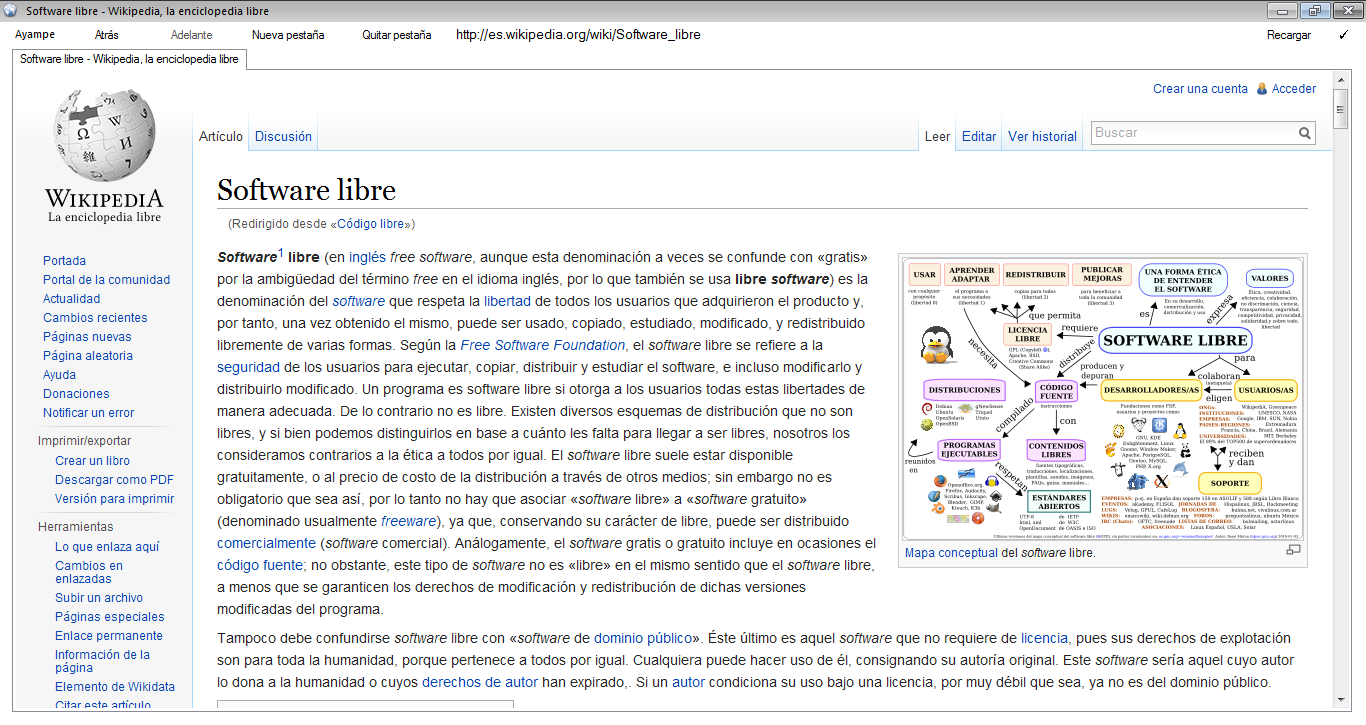This screenshot has width=1366, height=725.
Task: Click Descargar como PDF in the sidebar
Action: [x=113, y=479]
